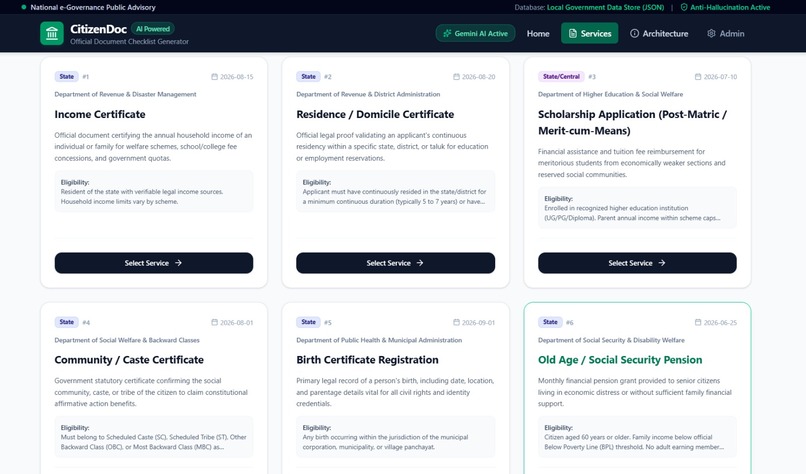This screenshot has height=474, width=806.
Task: Go to the Admin section
Action: tap(725, 33)
